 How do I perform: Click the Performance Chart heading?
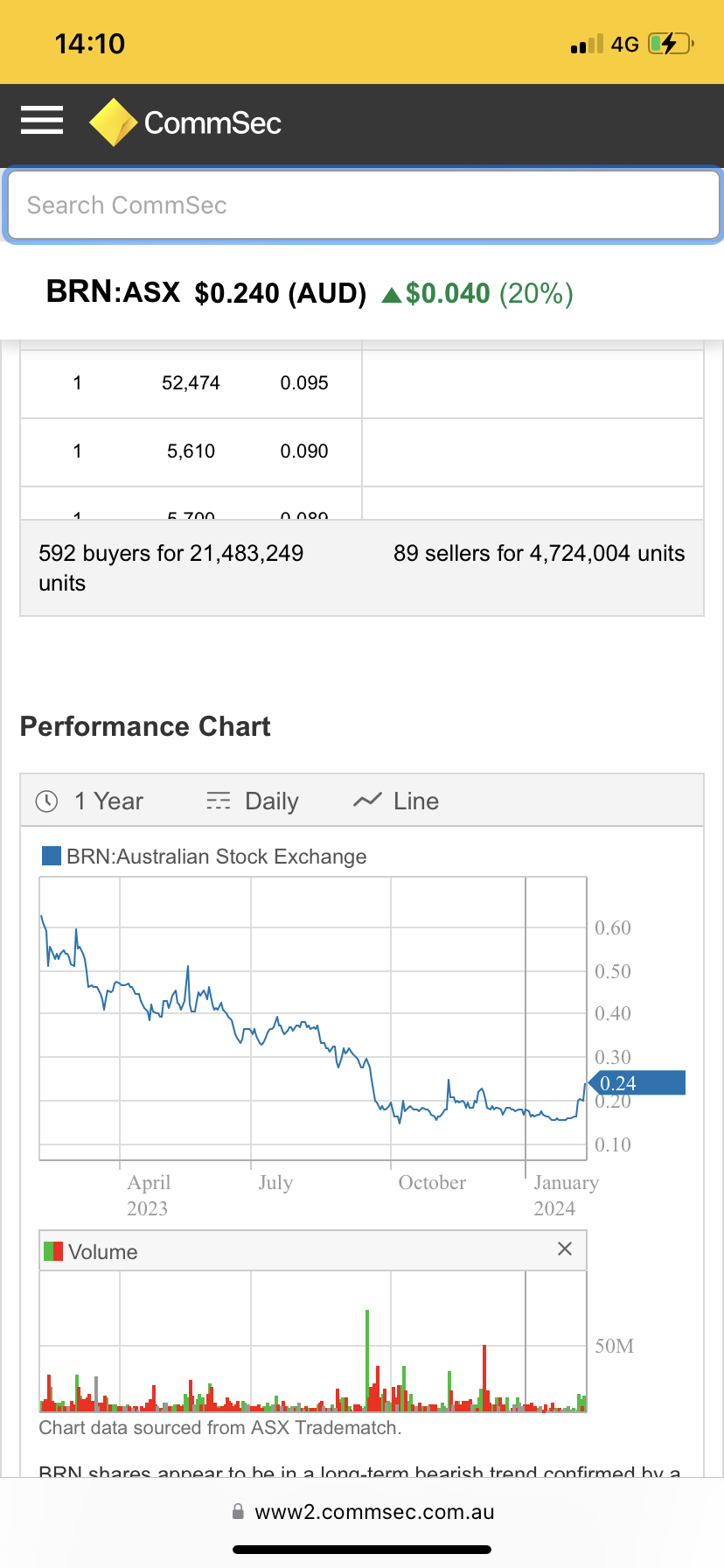(145, 726)
